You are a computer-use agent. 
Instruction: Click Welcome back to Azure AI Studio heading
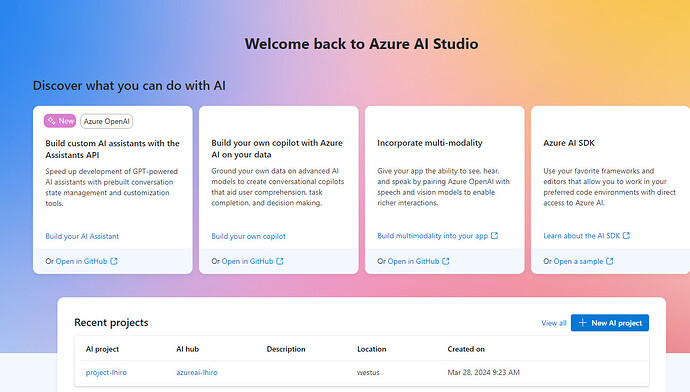pyautogui.click(x=361, y=44)
